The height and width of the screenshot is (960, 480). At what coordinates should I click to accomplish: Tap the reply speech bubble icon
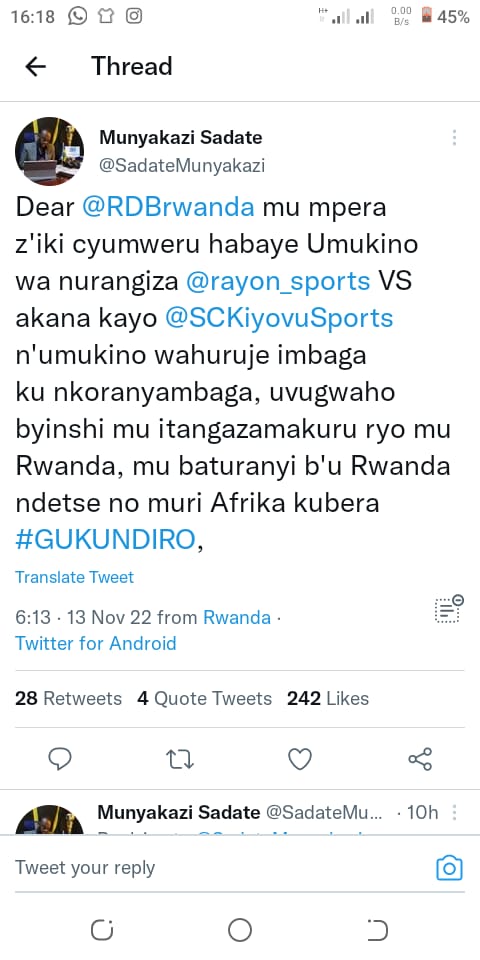click(x=60, y=759)
